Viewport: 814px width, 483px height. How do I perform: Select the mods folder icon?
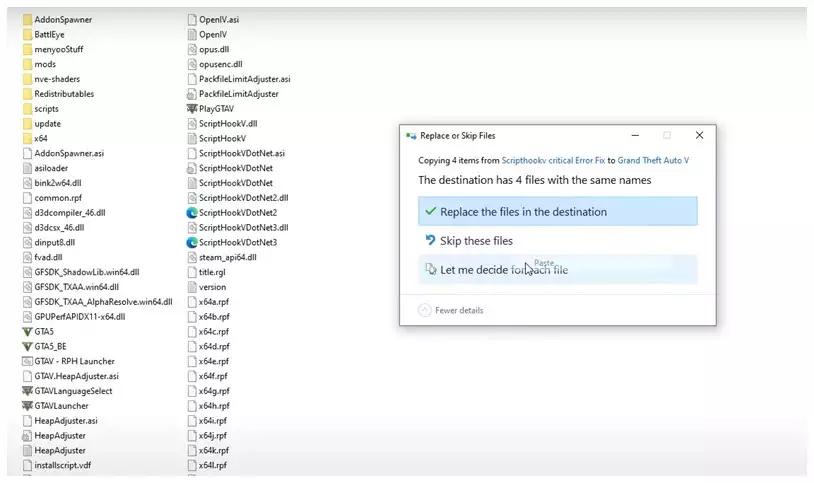[28, 64]
